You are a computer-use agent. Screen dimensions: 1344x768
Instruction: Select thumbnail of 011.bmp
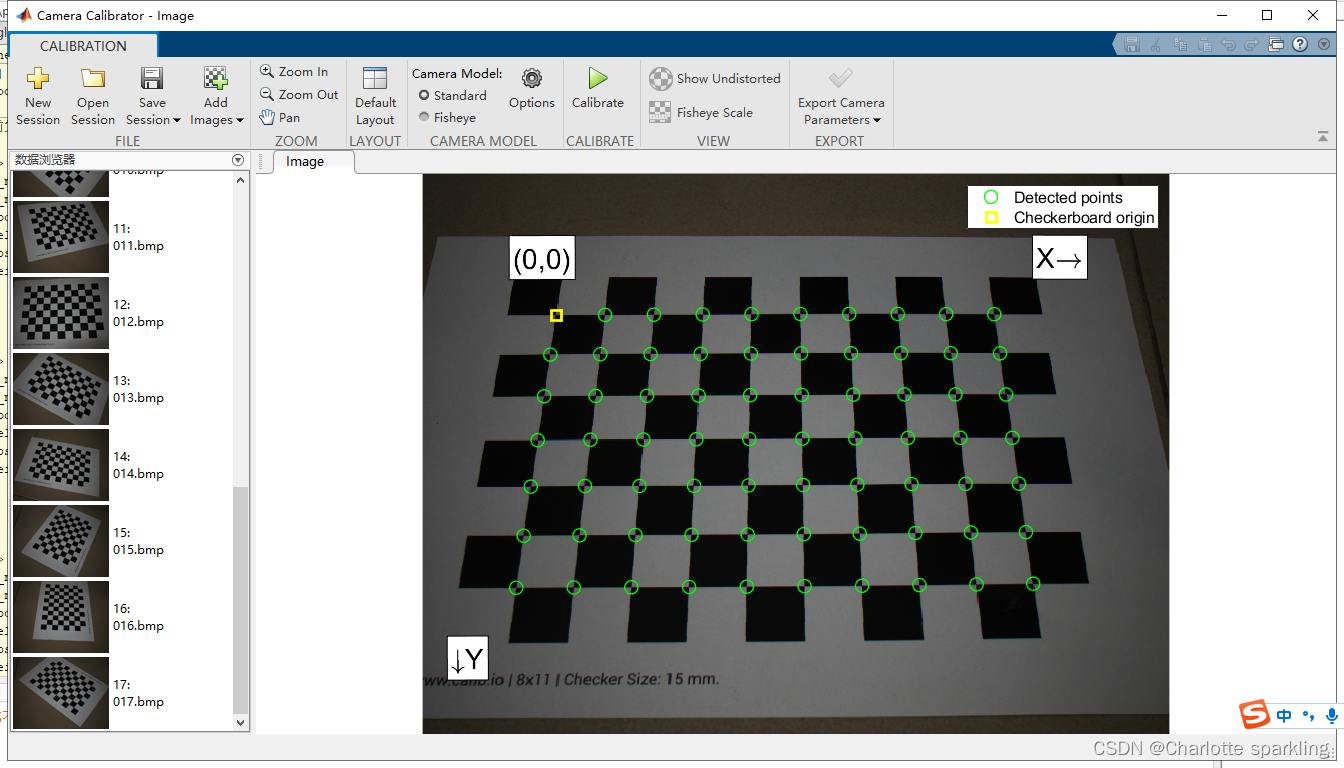[61, 237]
